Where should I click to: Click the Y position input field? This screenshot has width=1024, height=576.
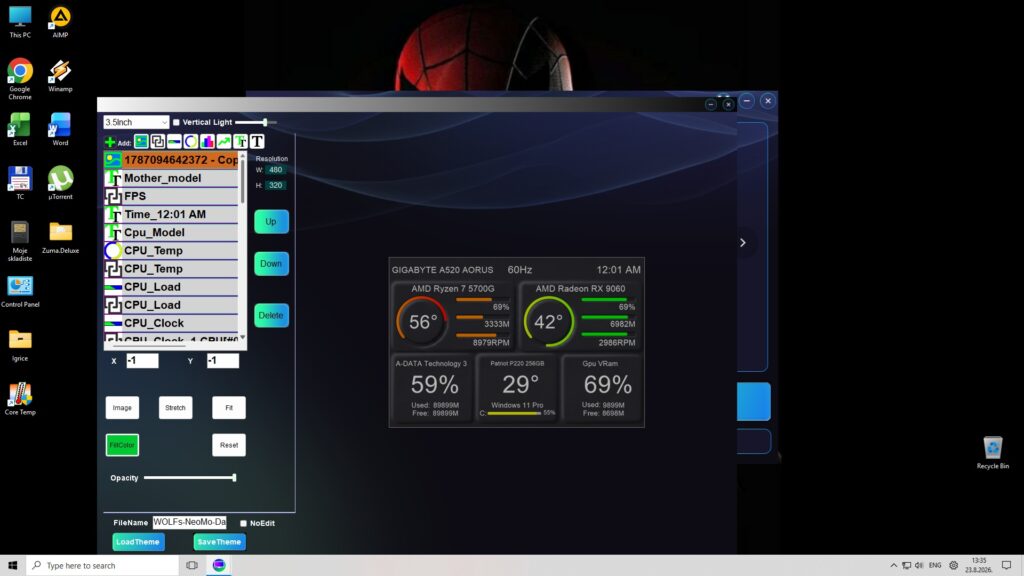(223, 360)
